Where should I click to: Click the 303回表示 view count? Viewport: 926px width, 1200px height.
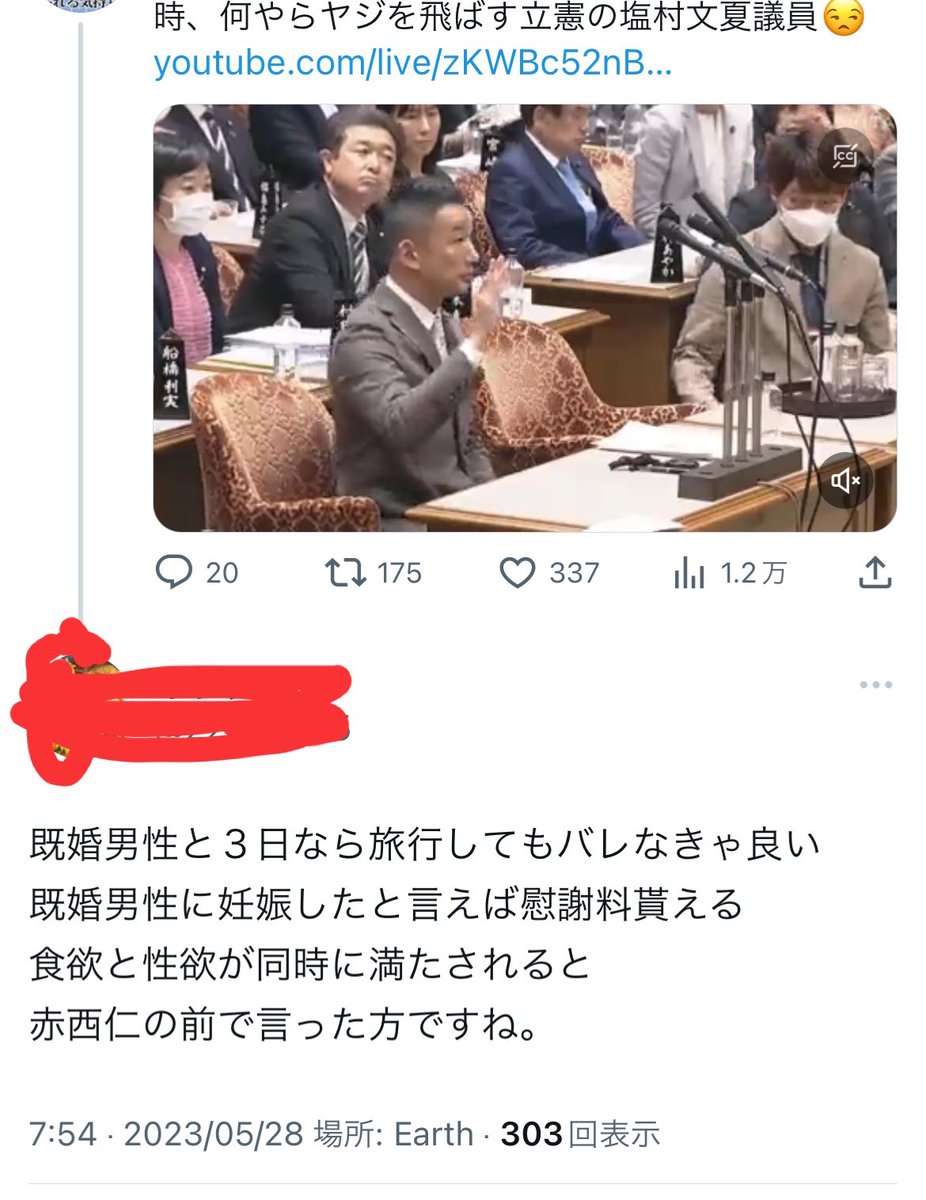point(580,1133)
